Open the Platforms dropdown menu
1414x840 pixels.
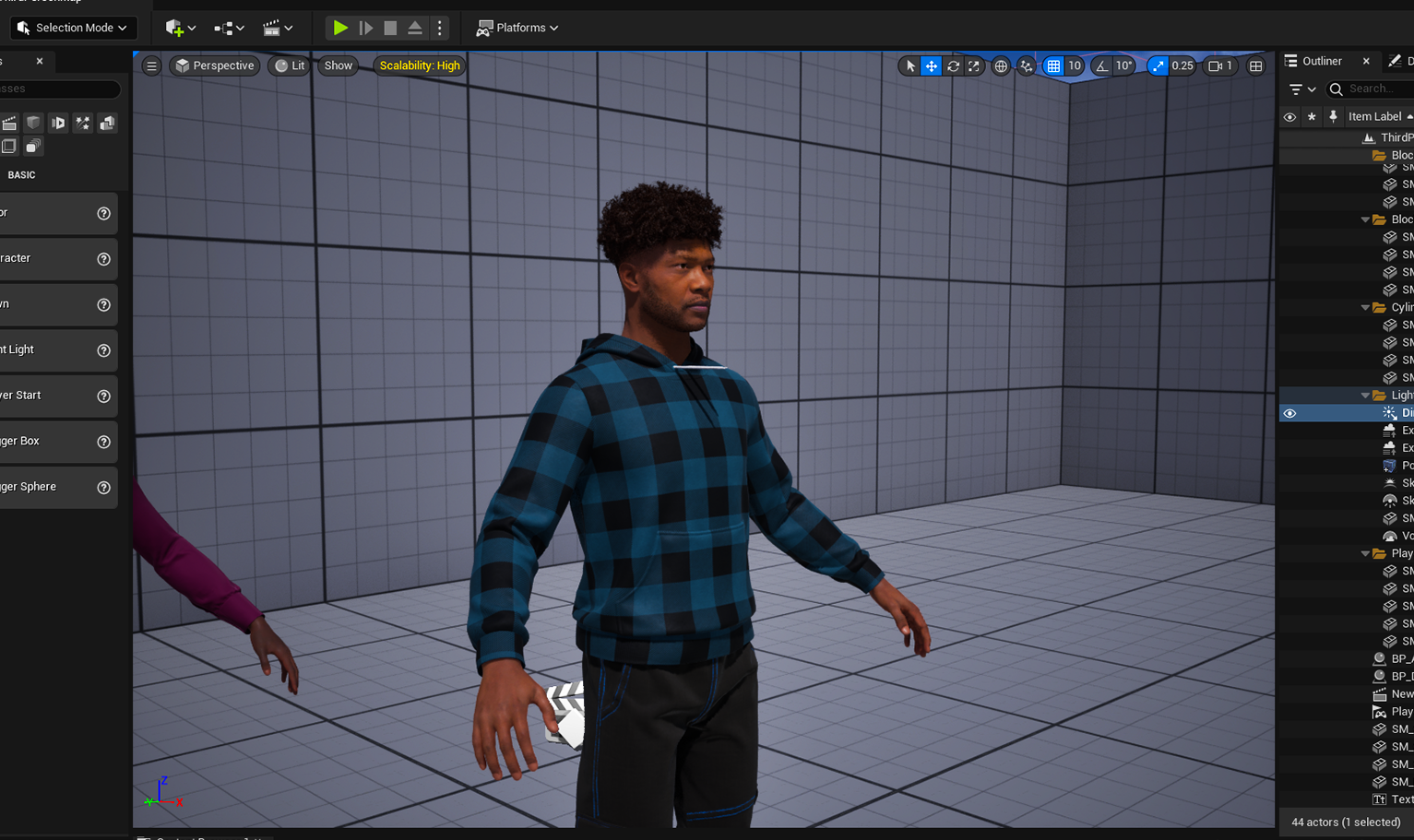pos(517,28)
